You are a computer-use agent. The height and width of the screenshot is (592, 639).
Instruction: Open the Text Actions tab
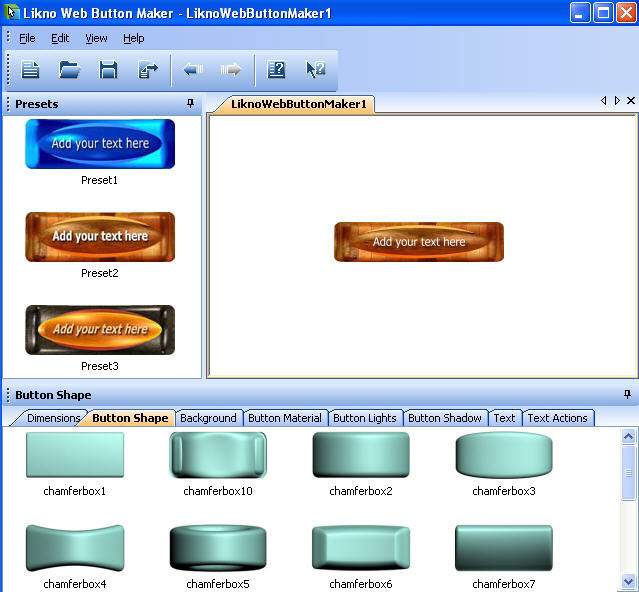click(557, 418)
